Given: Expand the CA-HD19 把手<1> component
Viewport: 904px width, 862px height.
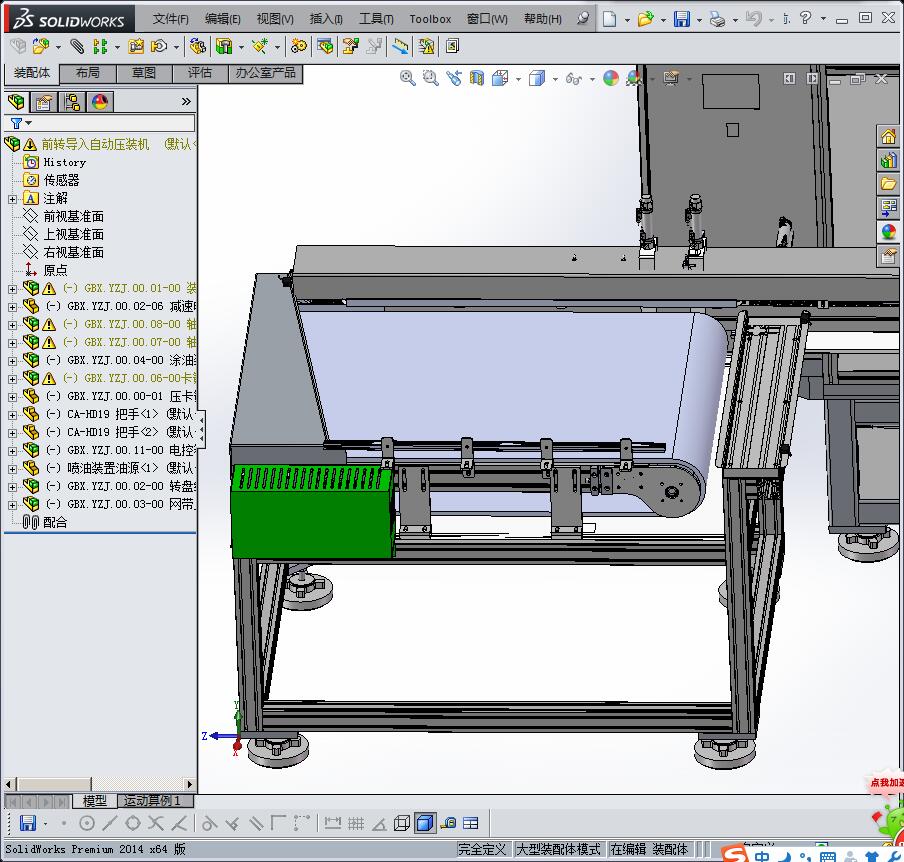Looking at the screenshot, I should (12, 414).
